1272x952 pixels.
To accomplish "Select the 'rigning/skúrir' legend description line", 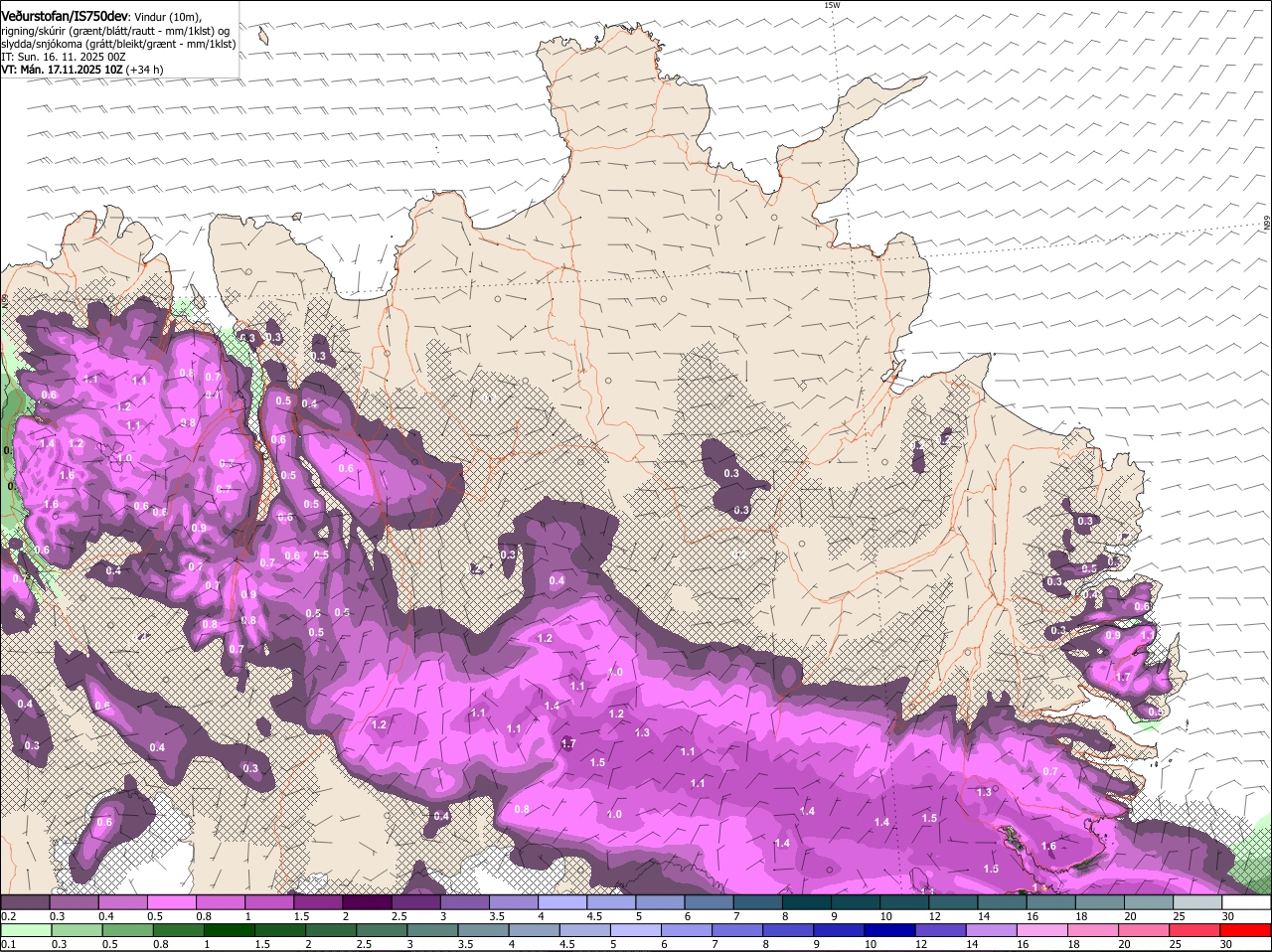I will (116, 30).
